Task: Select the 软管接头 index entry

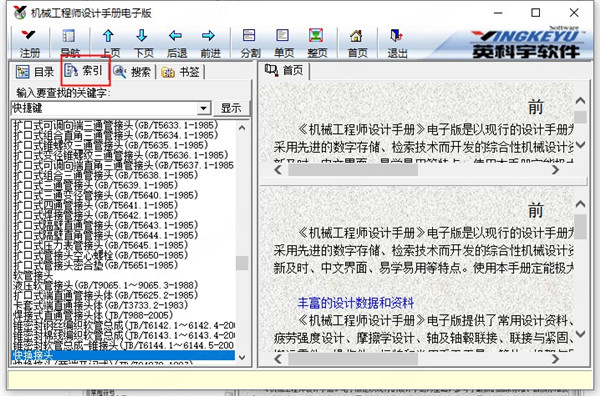Action: point(33,275)
